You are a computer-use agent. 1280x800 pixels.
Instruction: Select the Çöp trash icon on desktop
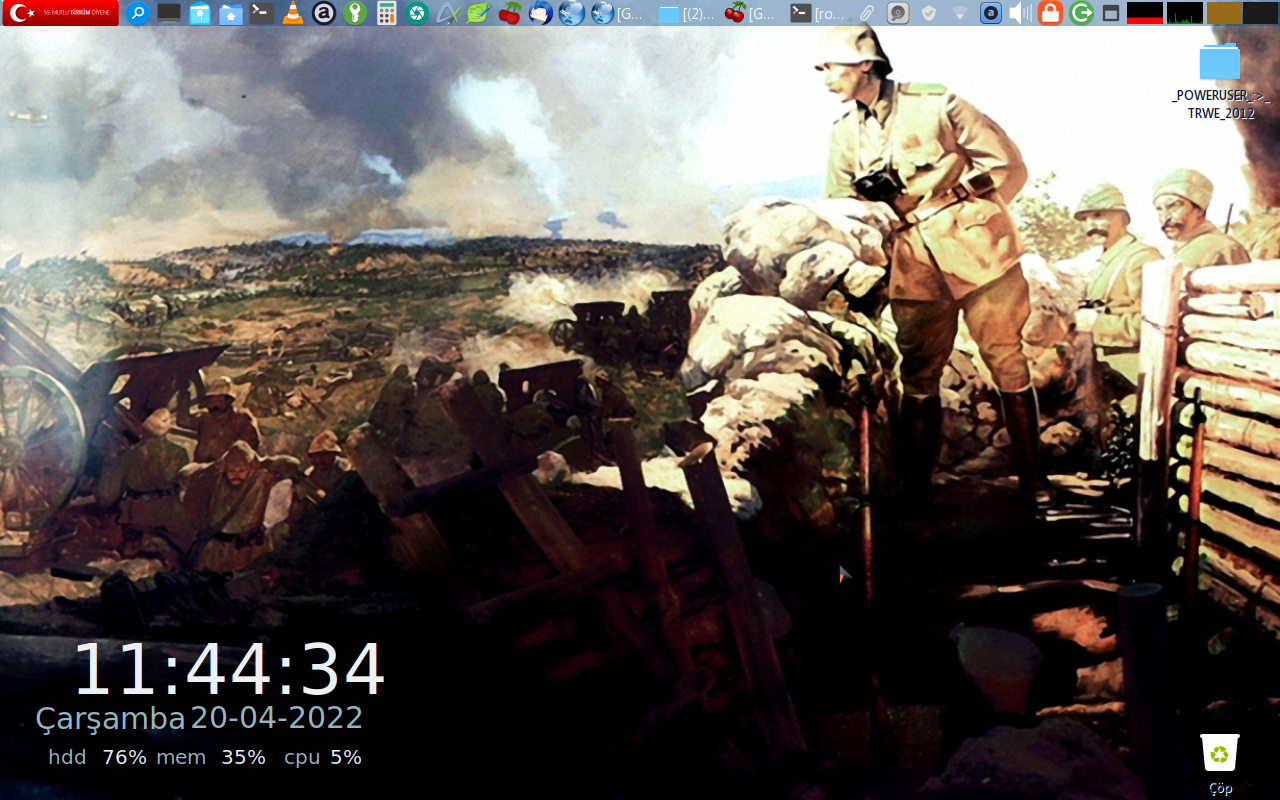[1220, 764]
